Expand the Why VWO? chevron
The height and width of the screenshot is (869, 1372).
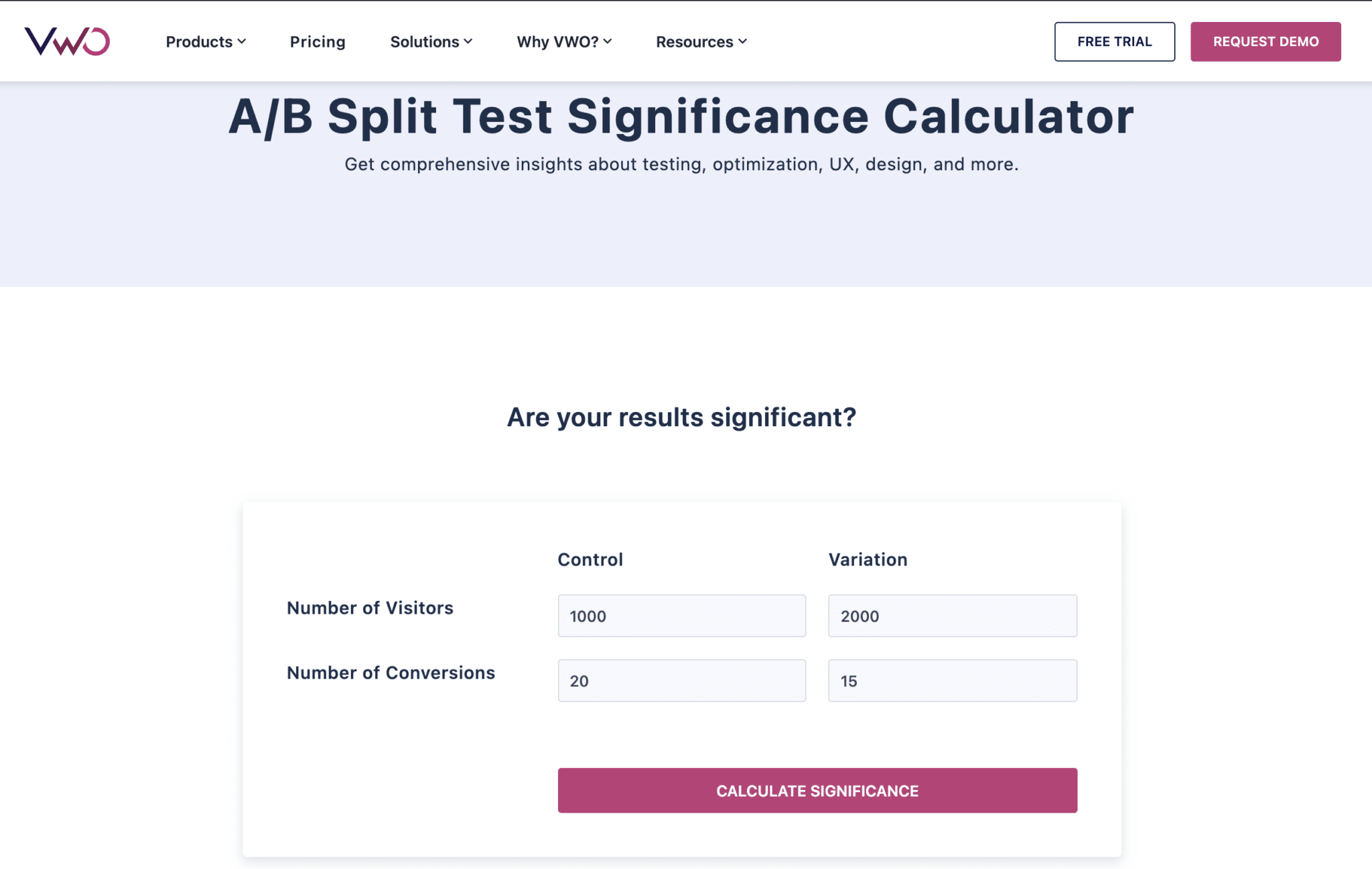pos(608,42)
